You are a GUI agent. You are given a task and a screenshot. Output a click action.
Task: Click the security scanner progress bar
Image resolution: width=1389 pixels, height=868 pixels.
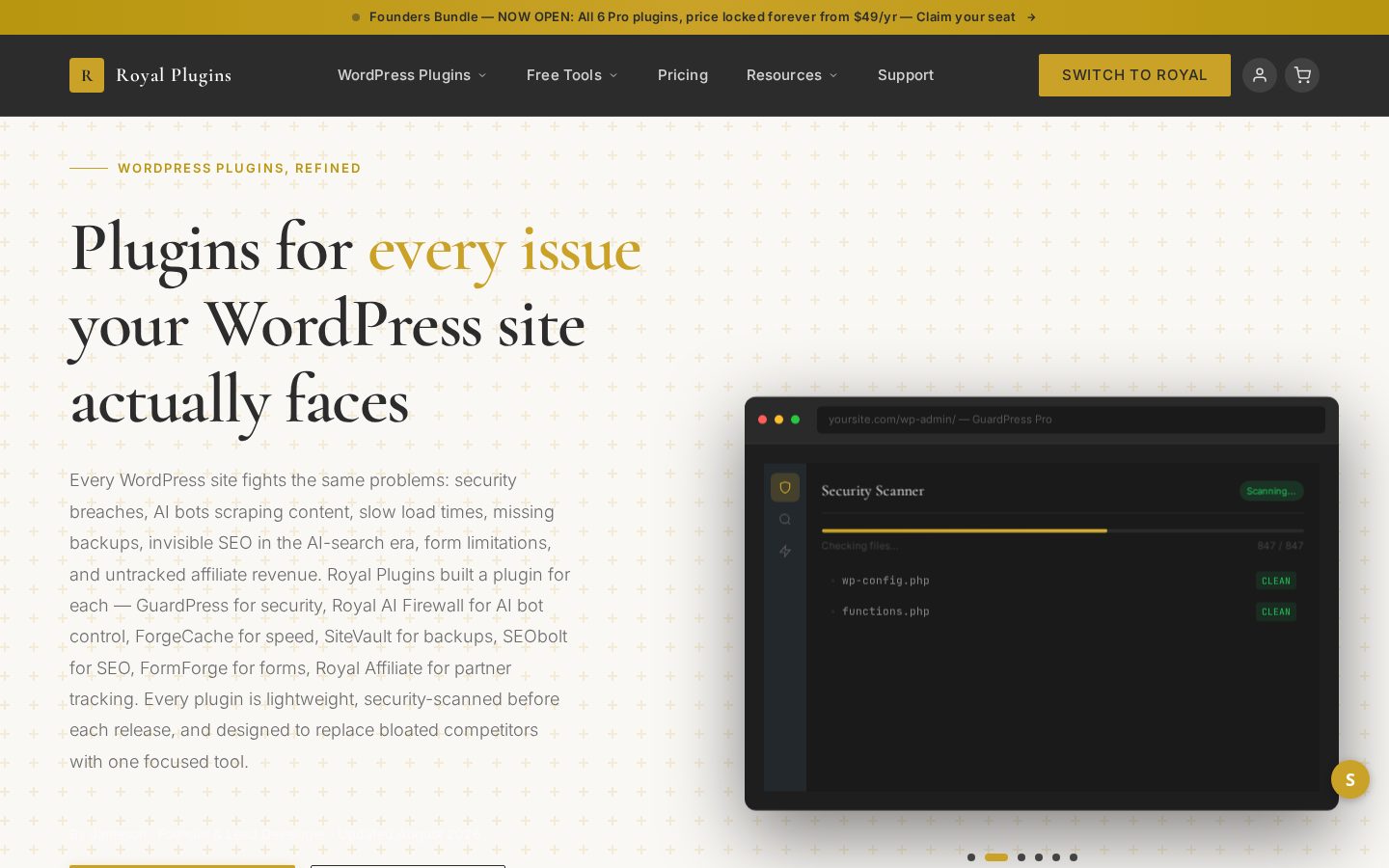pyautogui.click(x=1062, y=530)
